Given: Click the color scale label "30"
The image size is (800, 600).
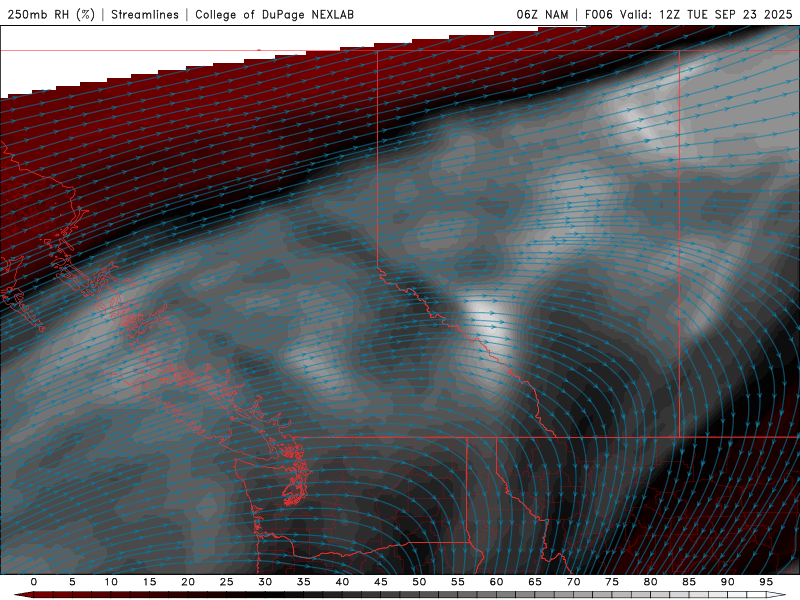Looking at the screenshot, I should (265, 582).
